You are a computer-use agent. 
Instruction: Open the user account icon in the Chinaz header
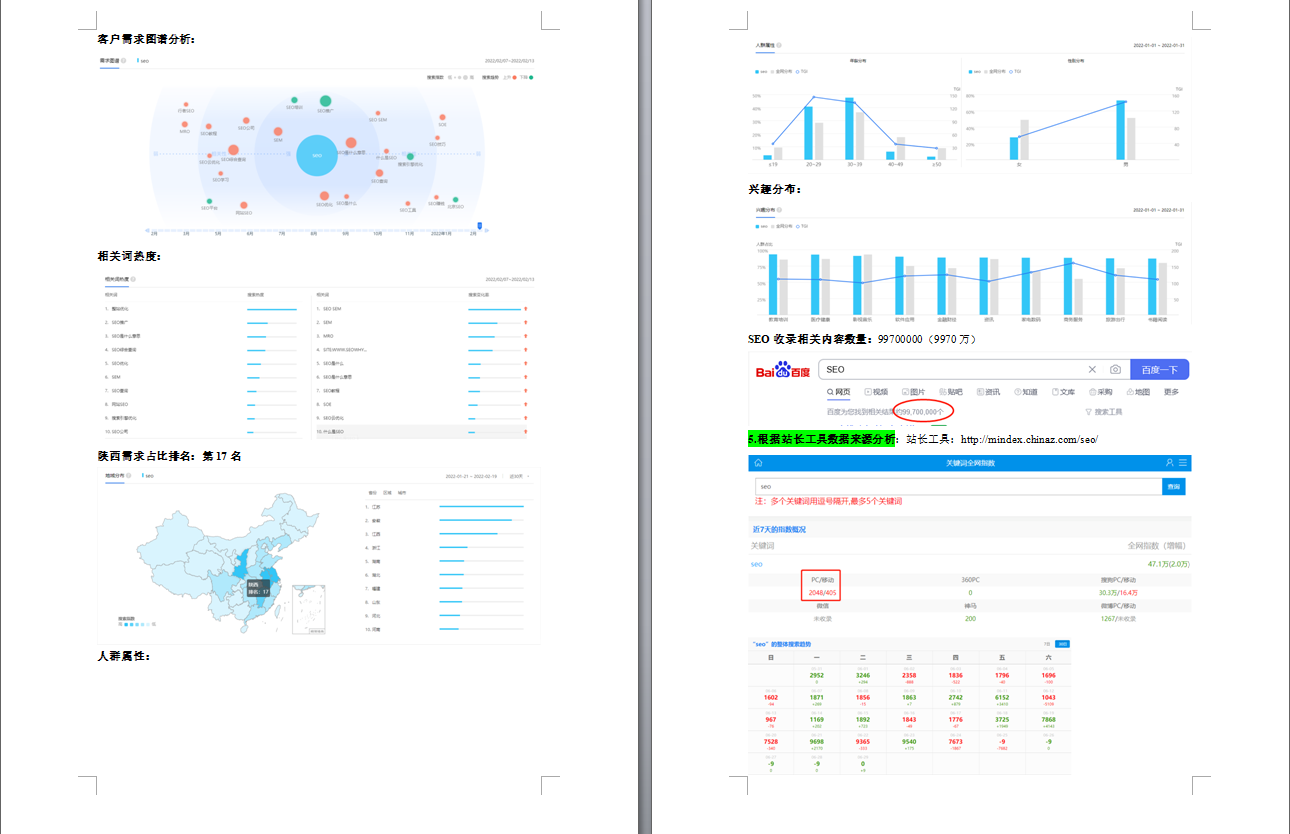point(1170,463)
